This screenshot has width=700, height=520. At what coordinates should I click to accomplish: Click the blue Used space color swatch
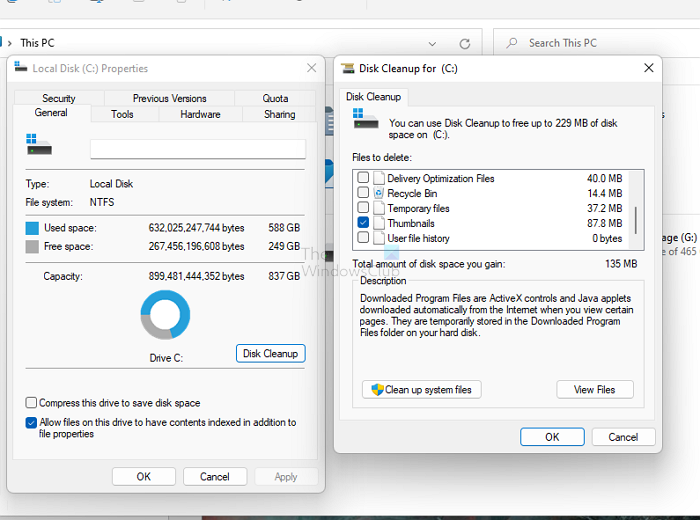coord(32,228)
